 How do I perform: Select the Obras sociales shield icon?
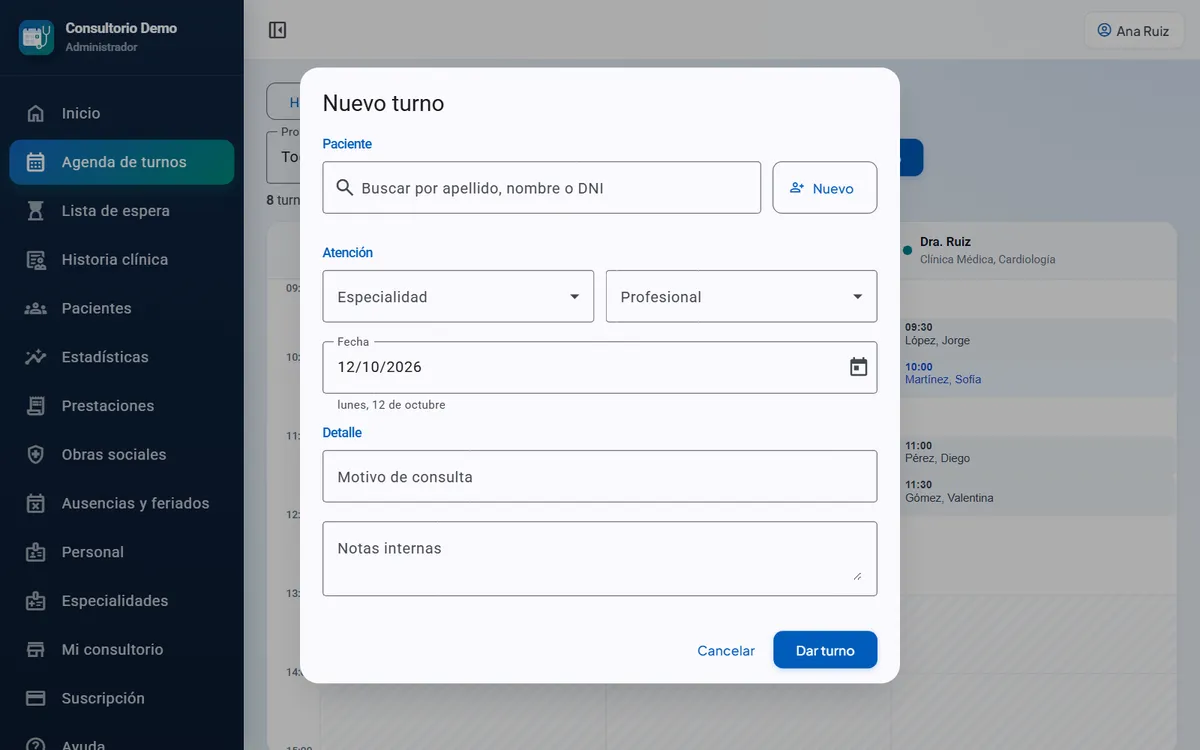(x=36, y=455)
